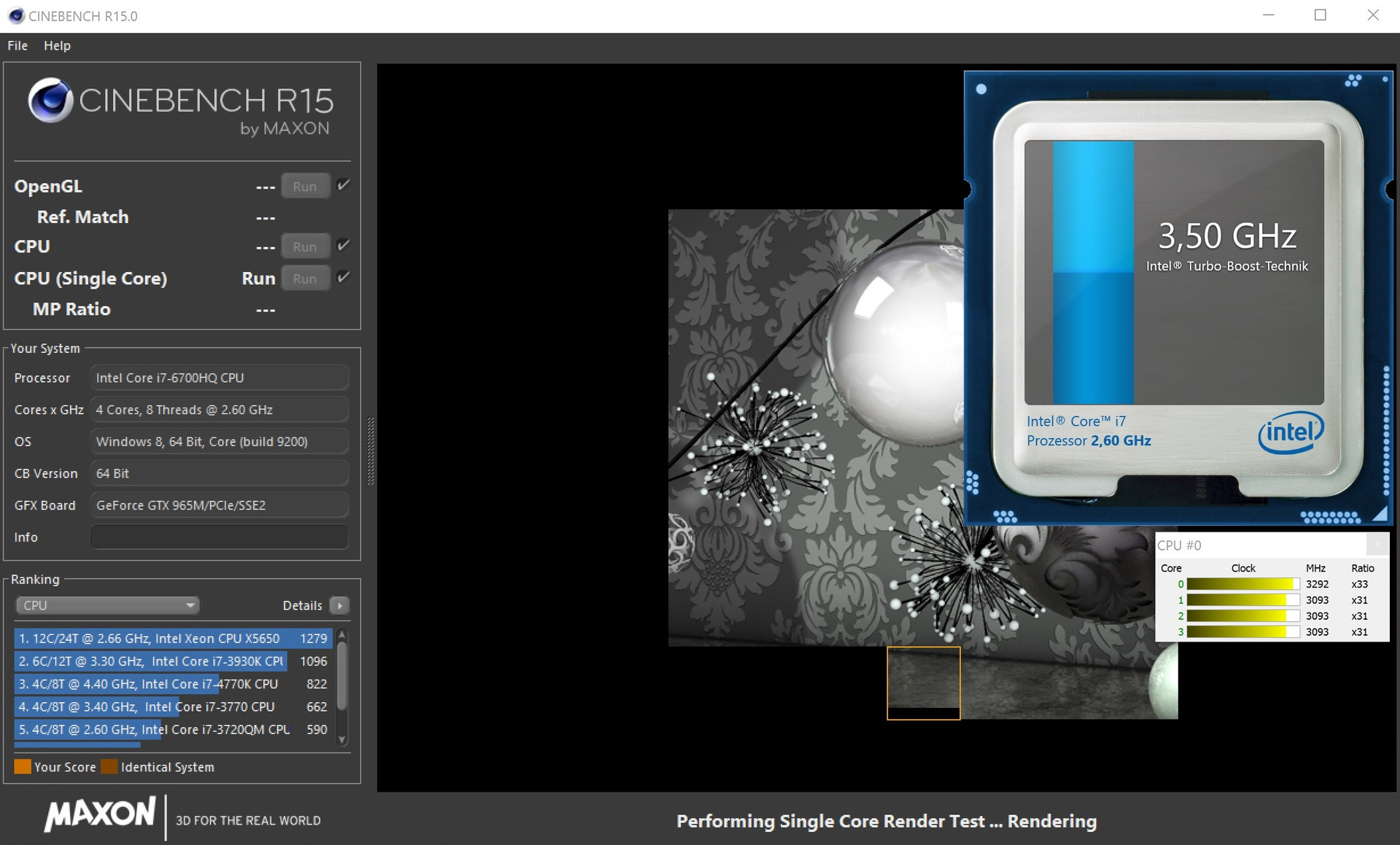
Task: Toggle the OpenGL test checkbox
Action: [343, 185]
